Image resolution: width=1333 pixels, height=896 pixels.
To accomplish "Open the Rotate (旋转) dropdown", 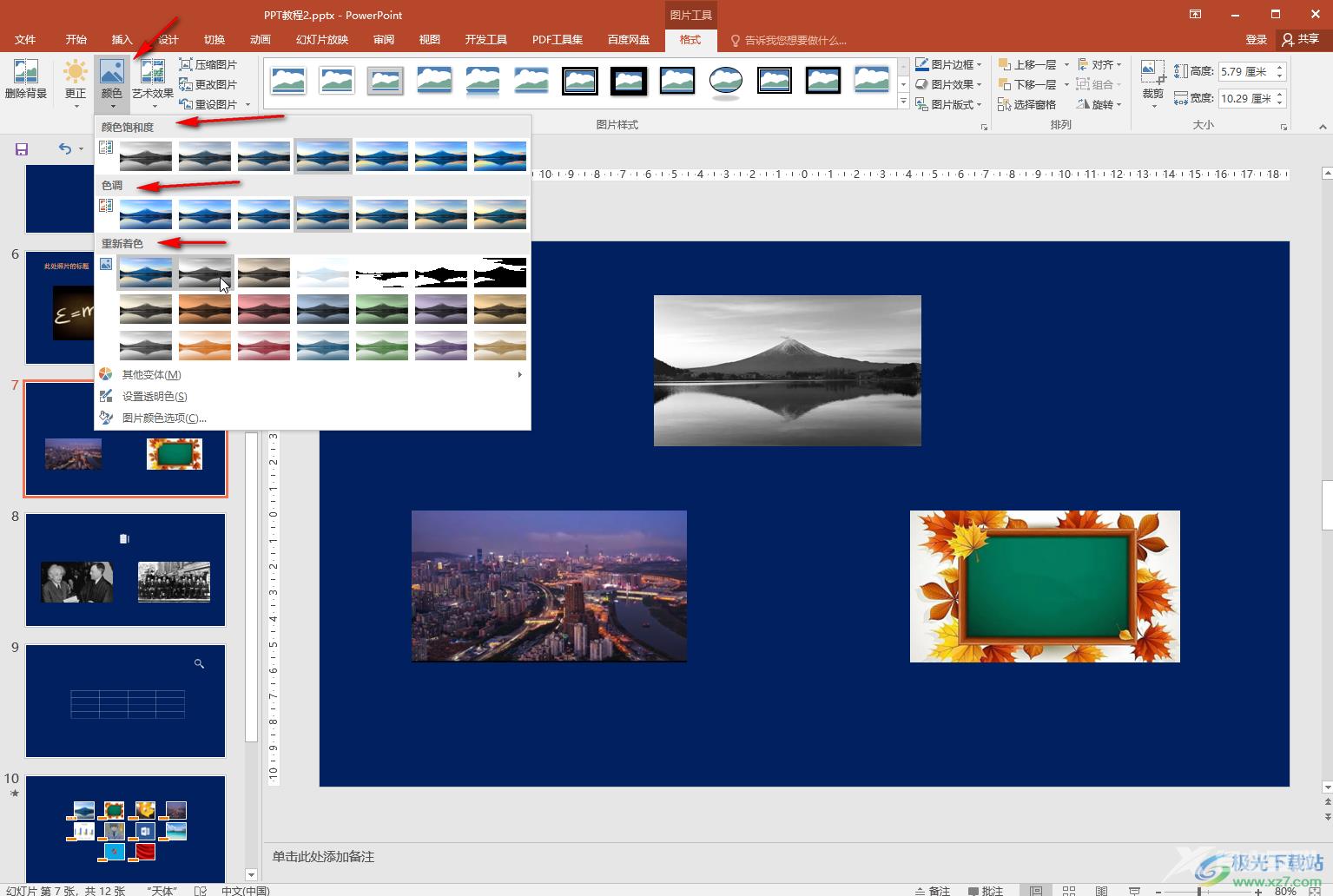I will (1099, 104).
